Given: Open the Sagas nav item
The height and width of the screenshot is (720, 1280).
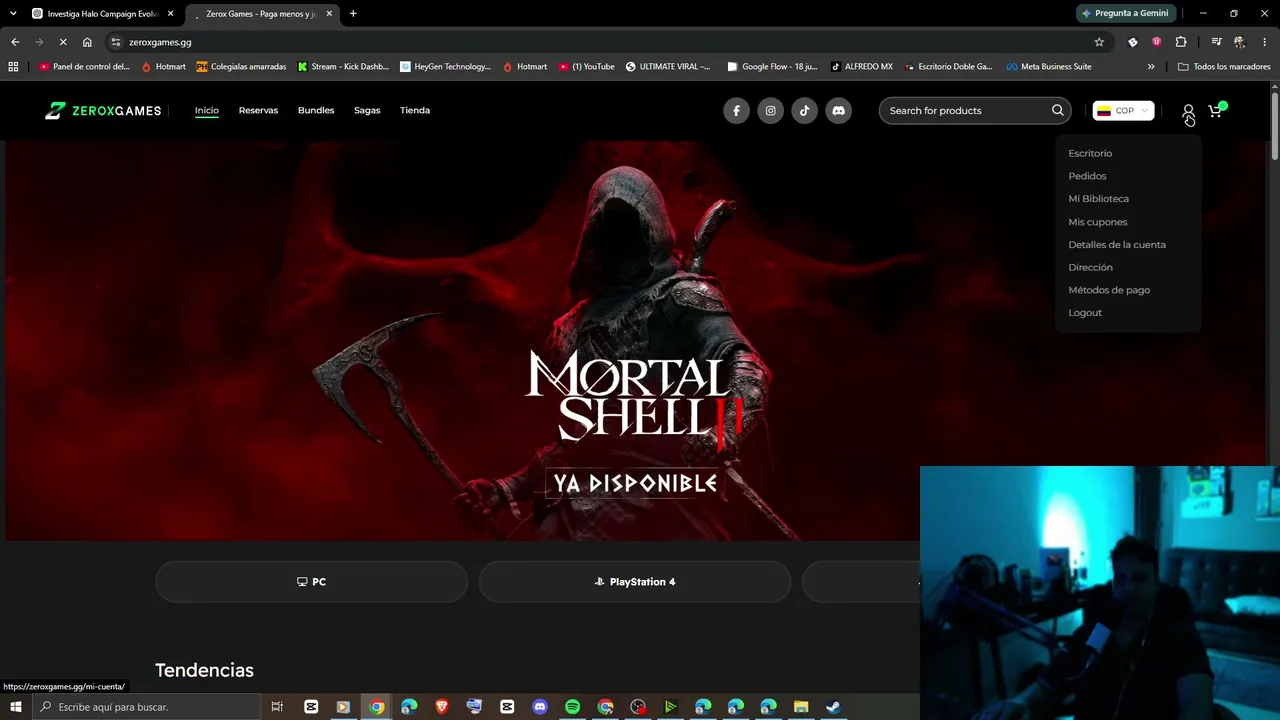Looking at the screenshot, I should 367,110.
